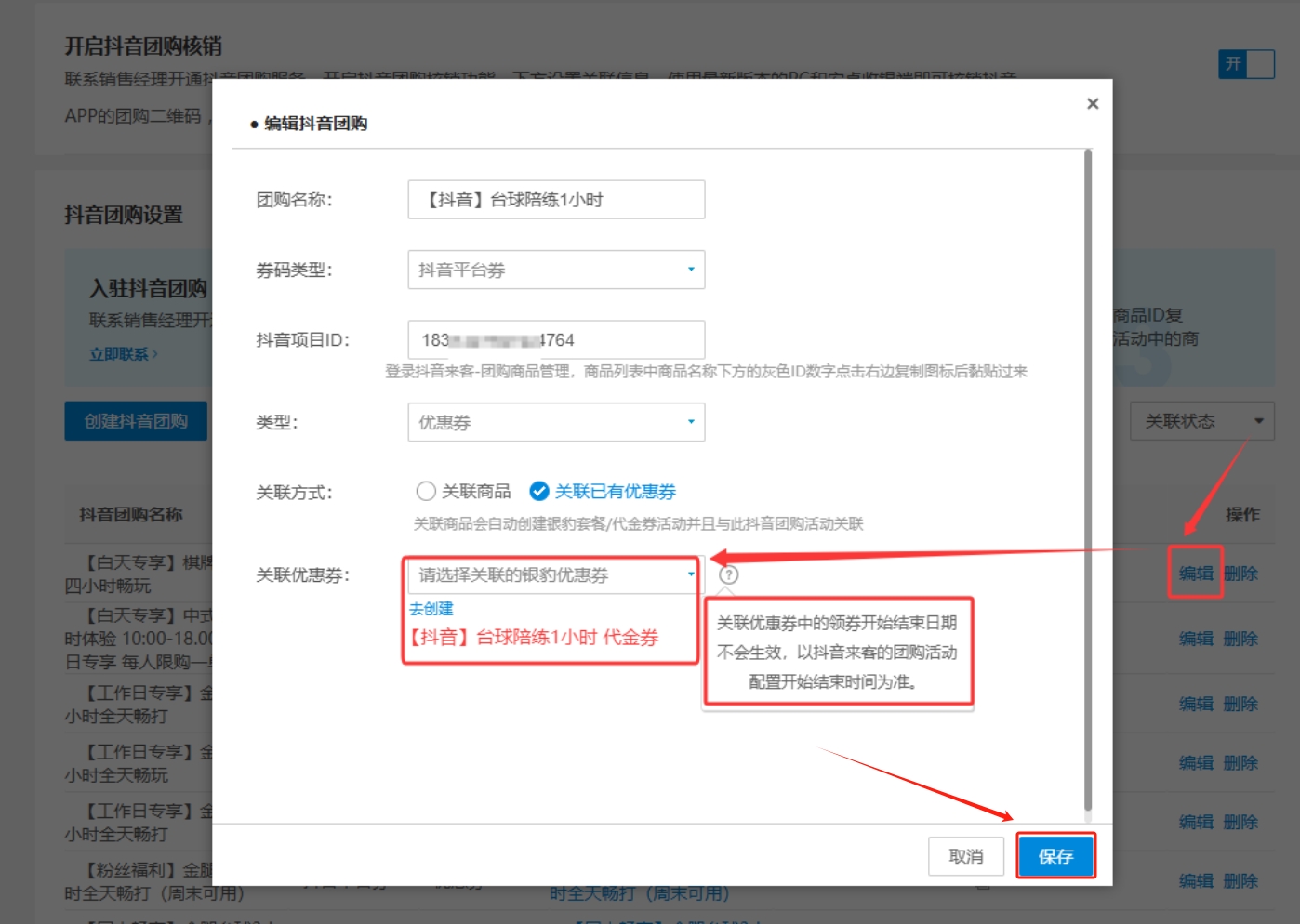Click 编辑 in the 中式时体验 row

(1196, 639)
